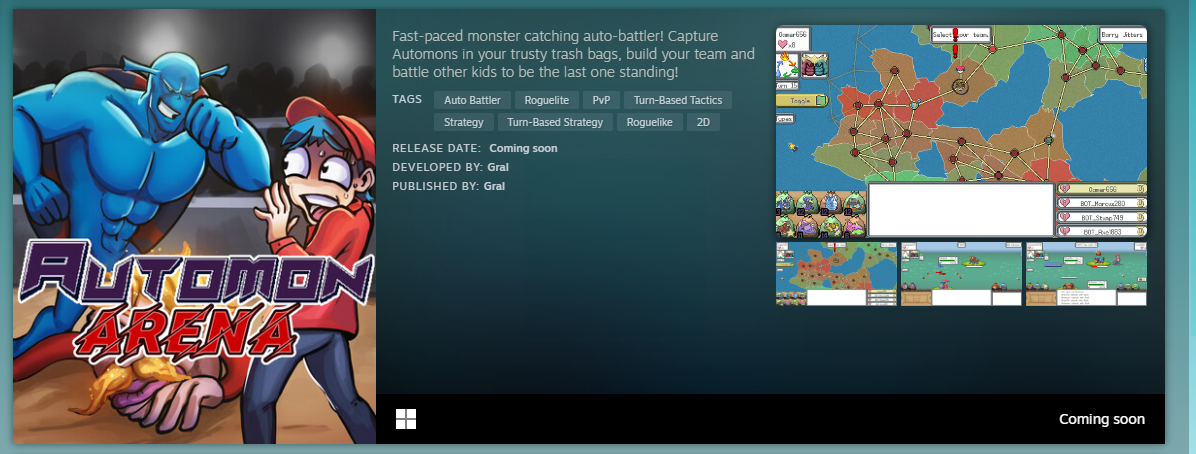Open the Auto Battler tag
This screenshot has height=454, width=1196.
click(x=472, y=100)
